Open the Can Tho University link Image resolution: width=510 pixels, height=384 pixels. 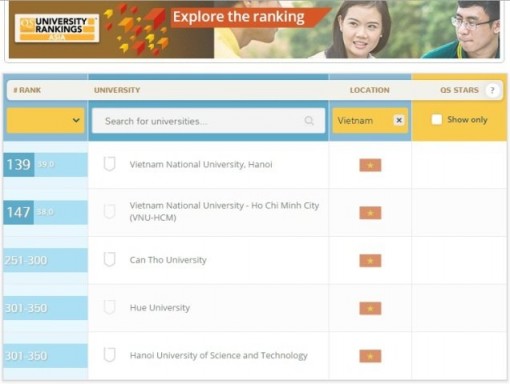click(168, 260)
